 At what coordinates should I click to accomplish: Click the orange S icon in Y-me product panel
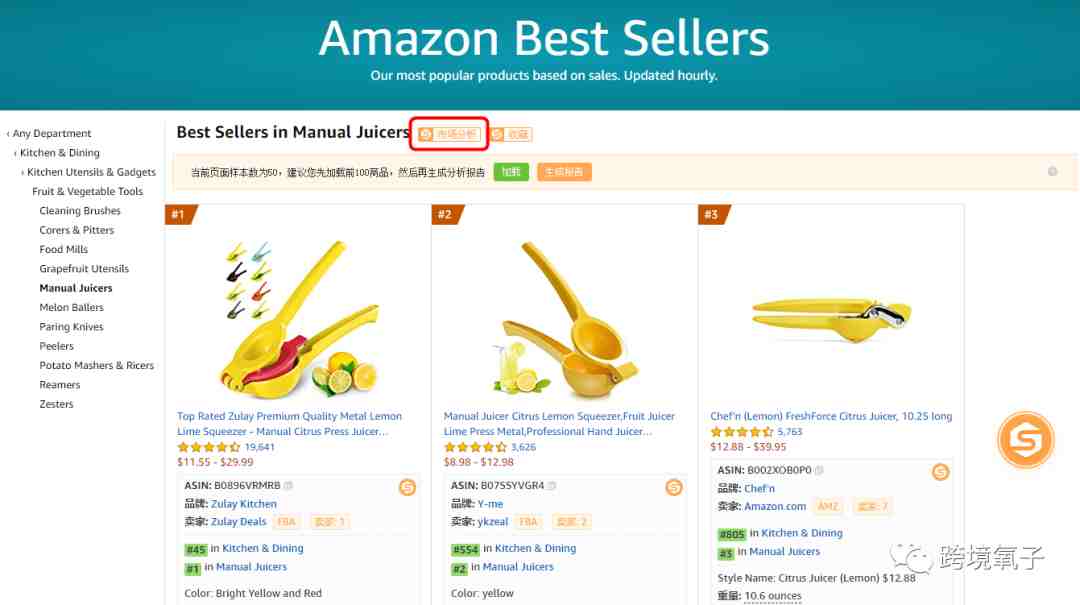click(x=674, y=487)
